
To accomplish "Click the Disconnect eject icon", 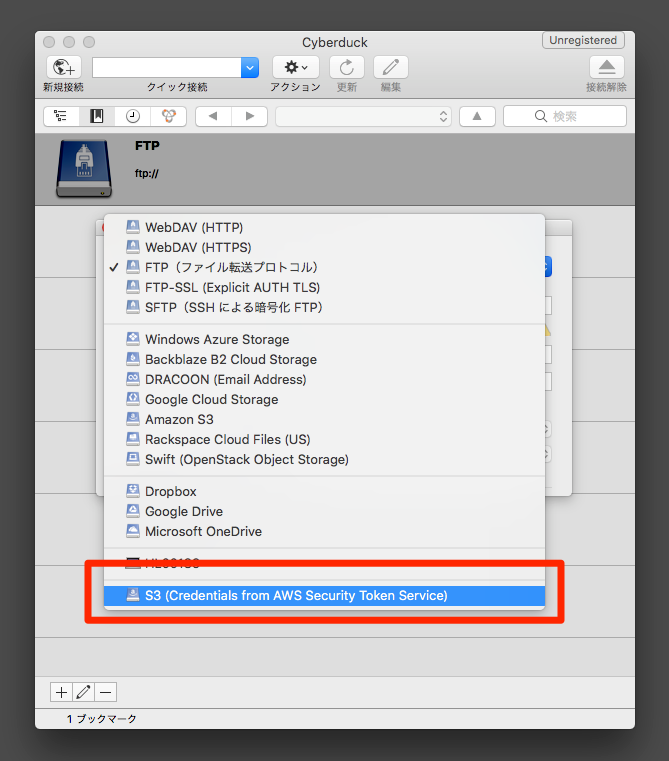I will point(606,67).
